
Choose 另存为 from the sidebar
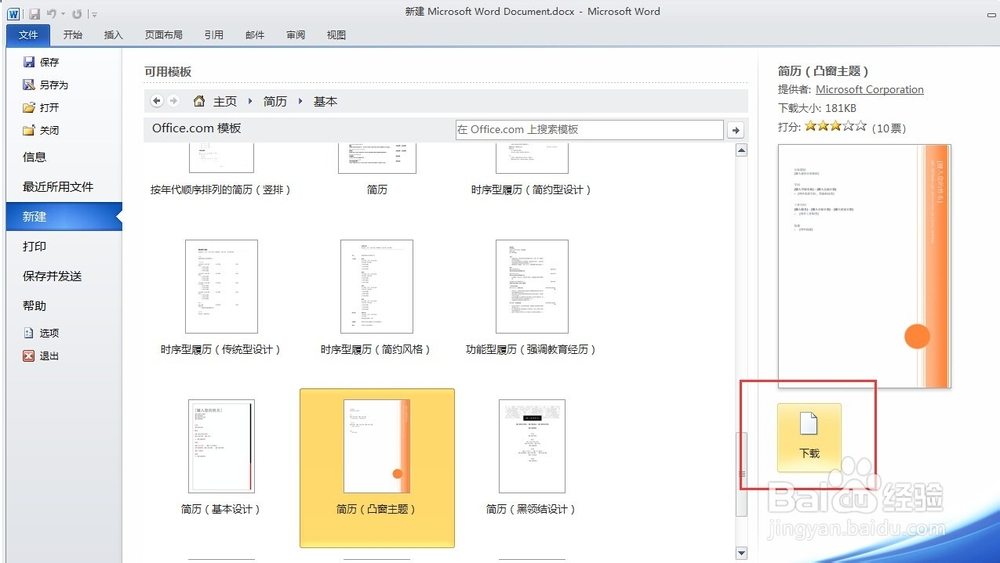click(45, 85)
